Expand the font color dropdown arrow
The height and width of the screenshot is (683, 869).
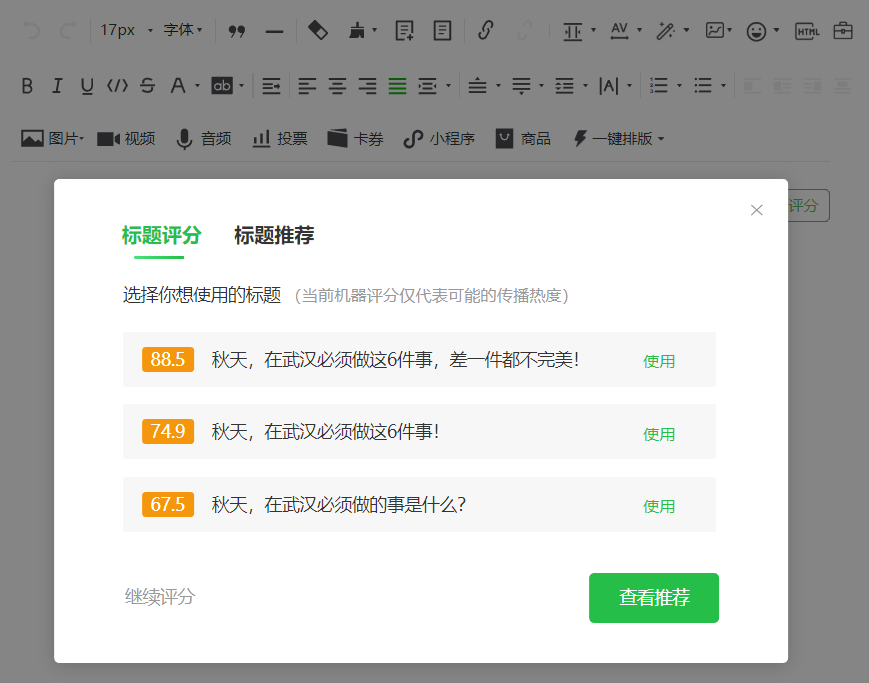coord(197,86)
